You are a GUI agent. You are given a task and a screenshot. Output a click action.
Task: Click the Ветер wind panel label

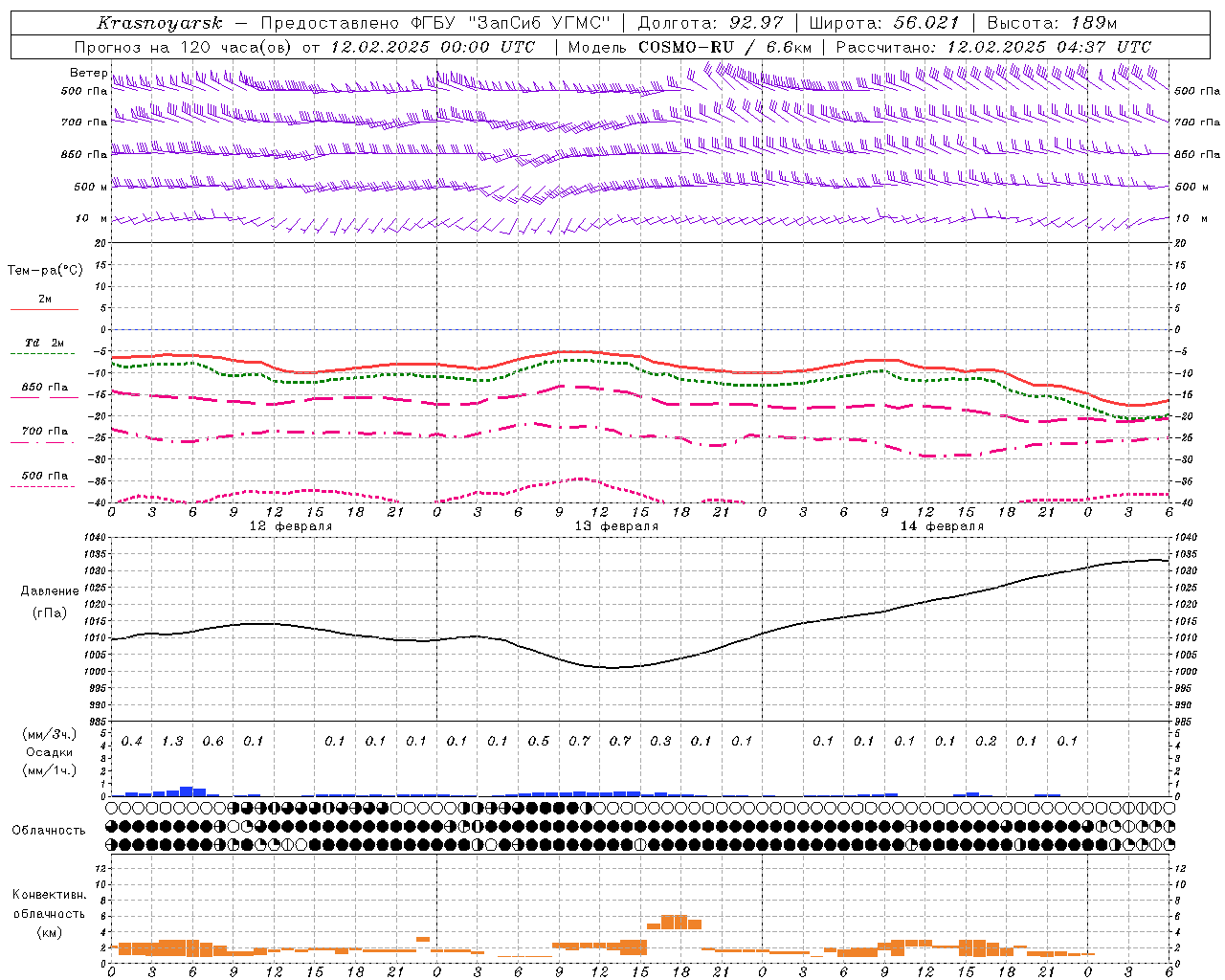pyautogui.click(x=88, y=73)
